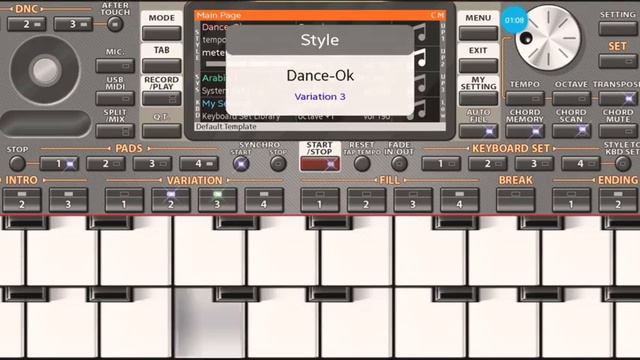
Task: Toggle SYNCHRO START button
Action: click(x=241, y=164)
